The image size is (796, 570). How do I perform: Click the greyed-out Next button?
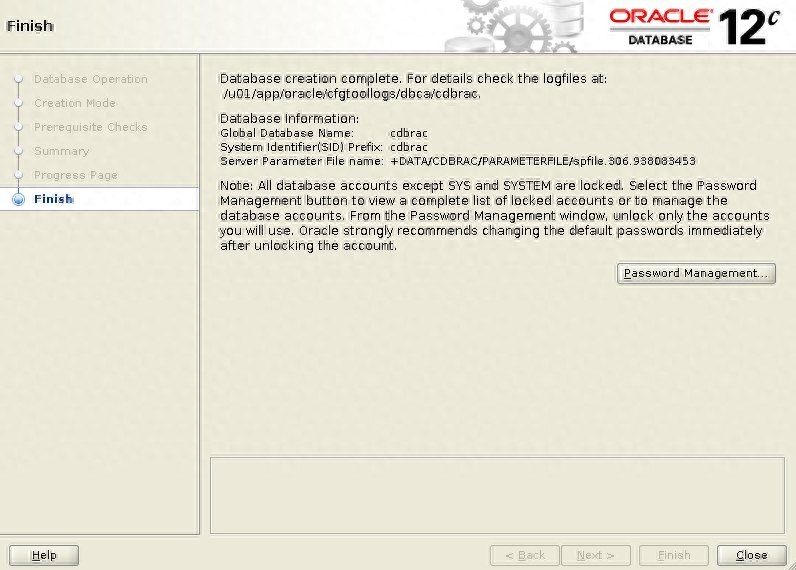coord(596,555)
